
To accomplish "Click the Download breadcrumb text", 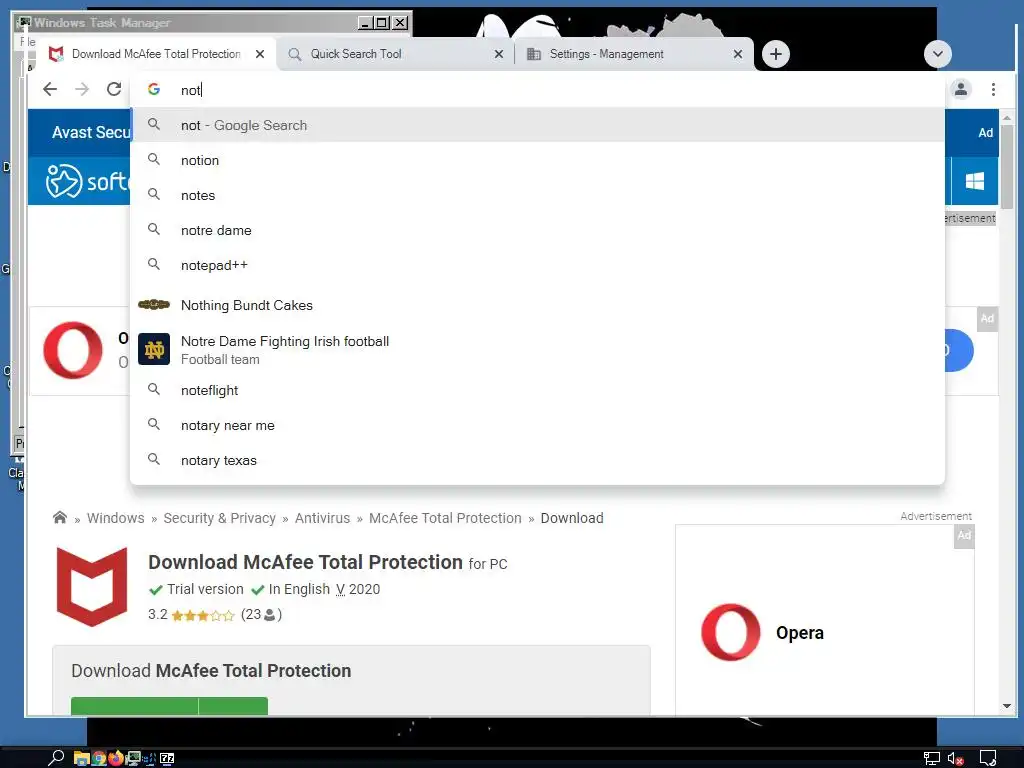I will 572,518.
